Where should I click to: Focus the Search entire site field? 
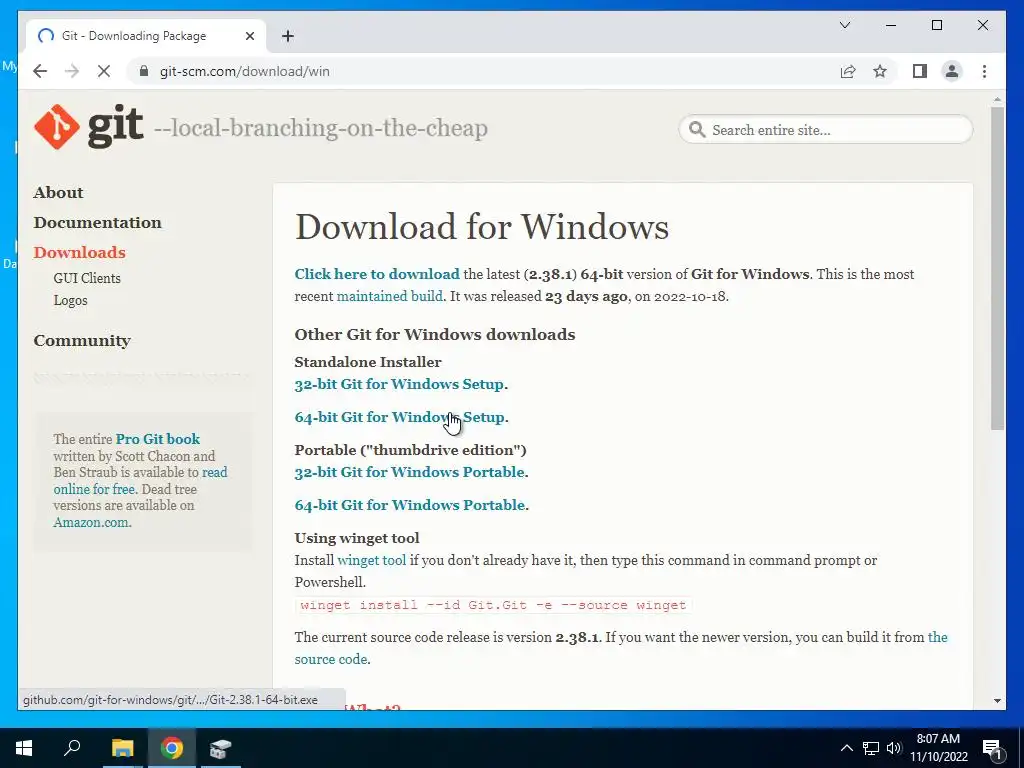point(825,129)
